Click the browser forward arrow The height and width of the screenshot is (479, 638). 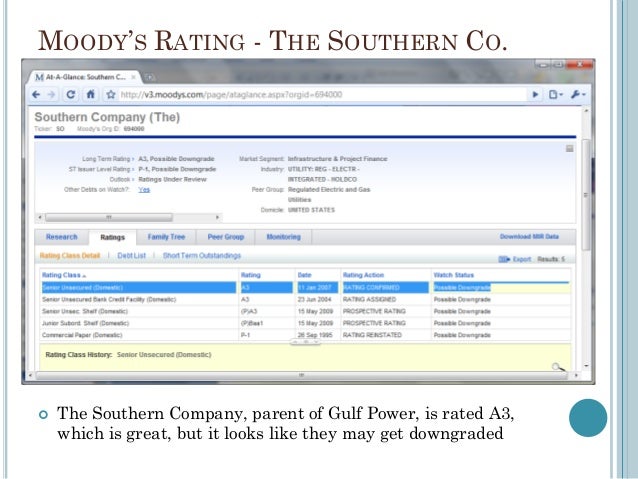pyautogui.click(x=51, y=94)
